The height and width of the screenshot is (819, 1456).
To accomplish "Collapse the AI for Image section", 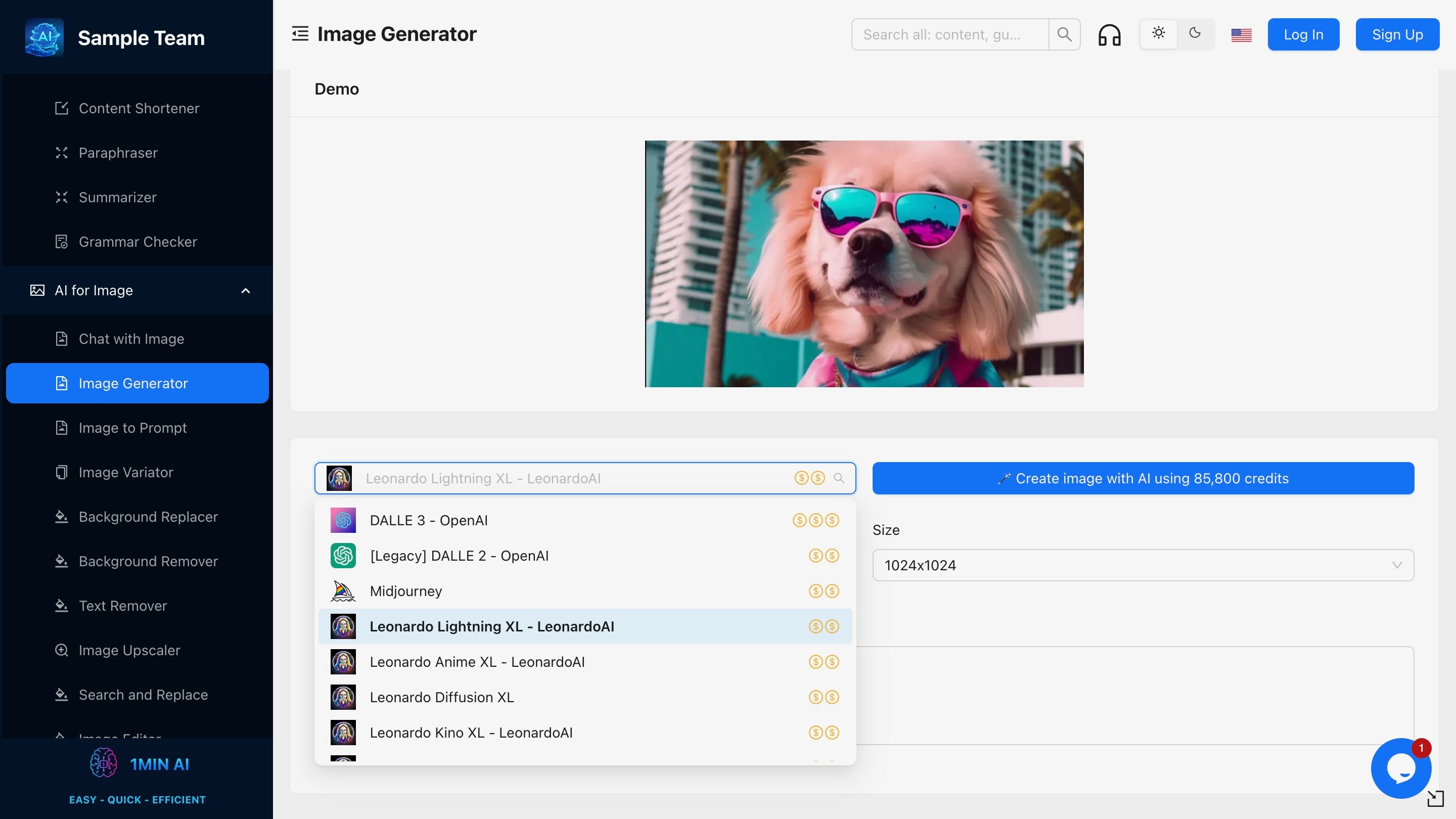I will 245,291.
